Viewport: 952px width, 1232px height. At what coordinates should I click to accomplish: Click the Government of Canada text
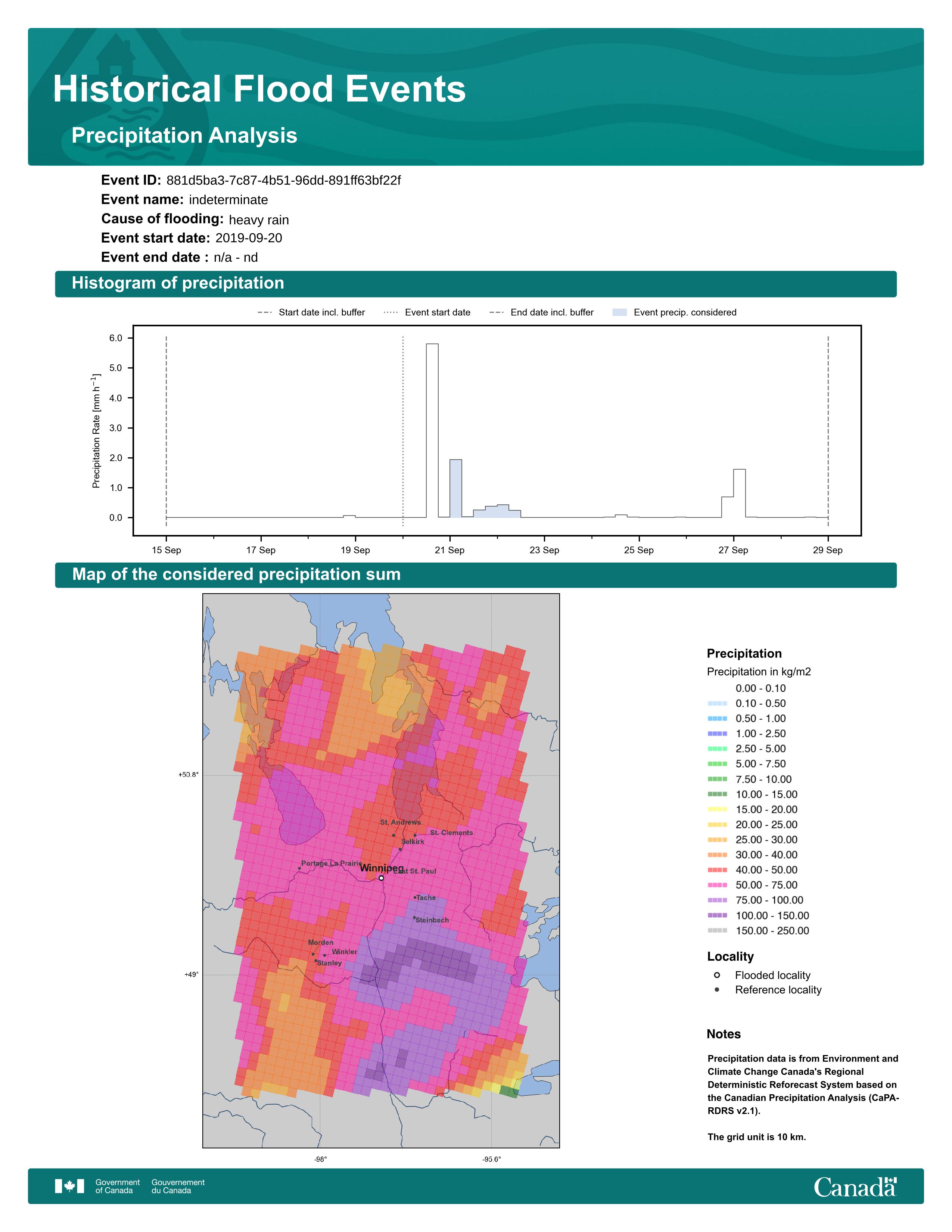click(117, 1186)
